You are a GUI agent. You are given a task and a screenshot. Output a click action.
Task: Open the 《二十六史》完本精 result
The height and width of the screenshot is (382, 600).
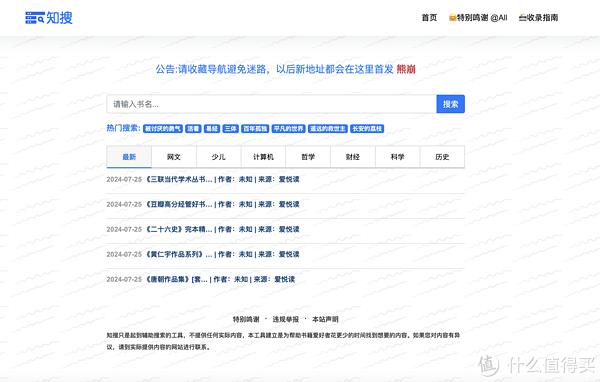point(222,229)
